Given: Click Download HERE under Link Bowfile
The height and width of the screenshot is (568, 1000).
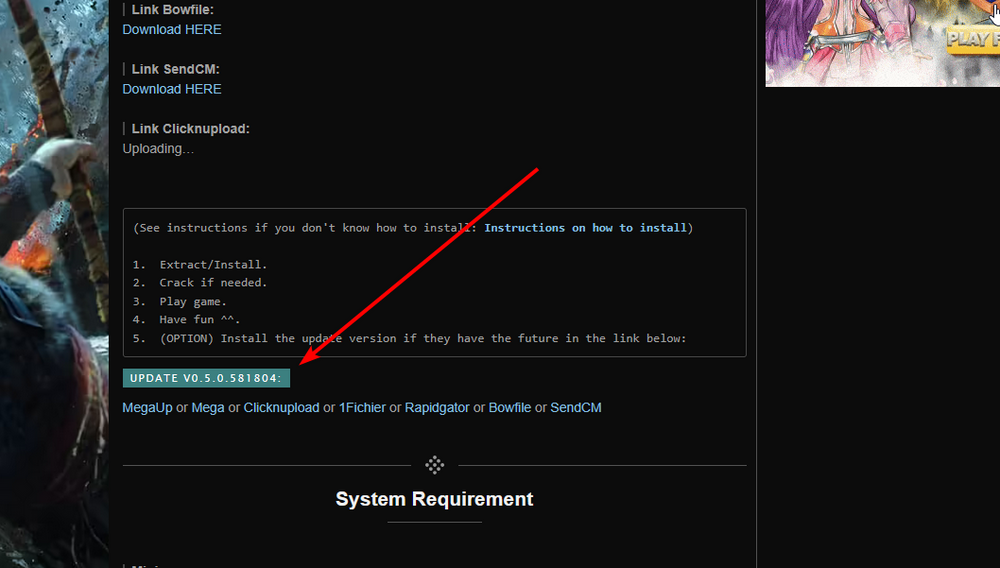Looking at the screenshot, I should pos(172,29).
